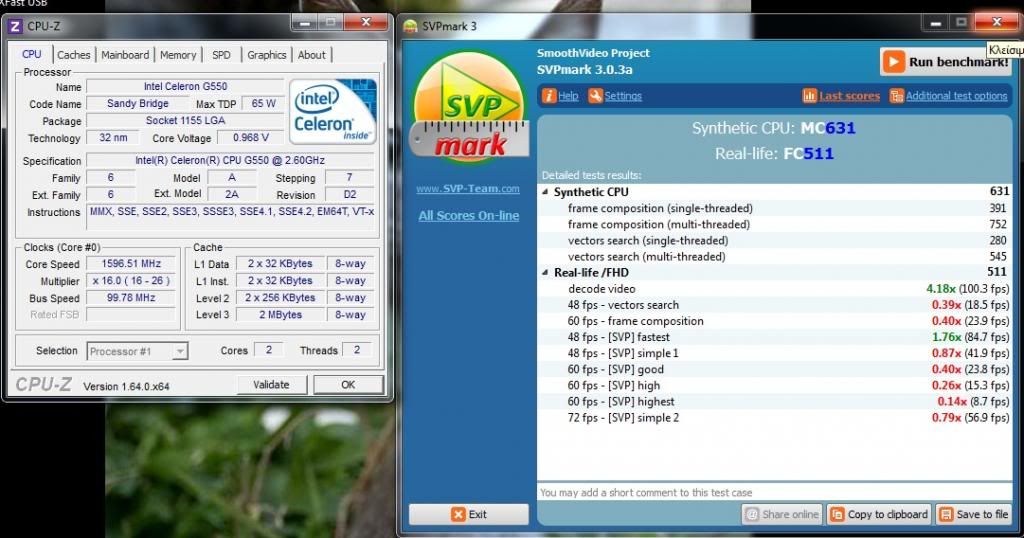Click the orange Run benchmark play icon

893,62
